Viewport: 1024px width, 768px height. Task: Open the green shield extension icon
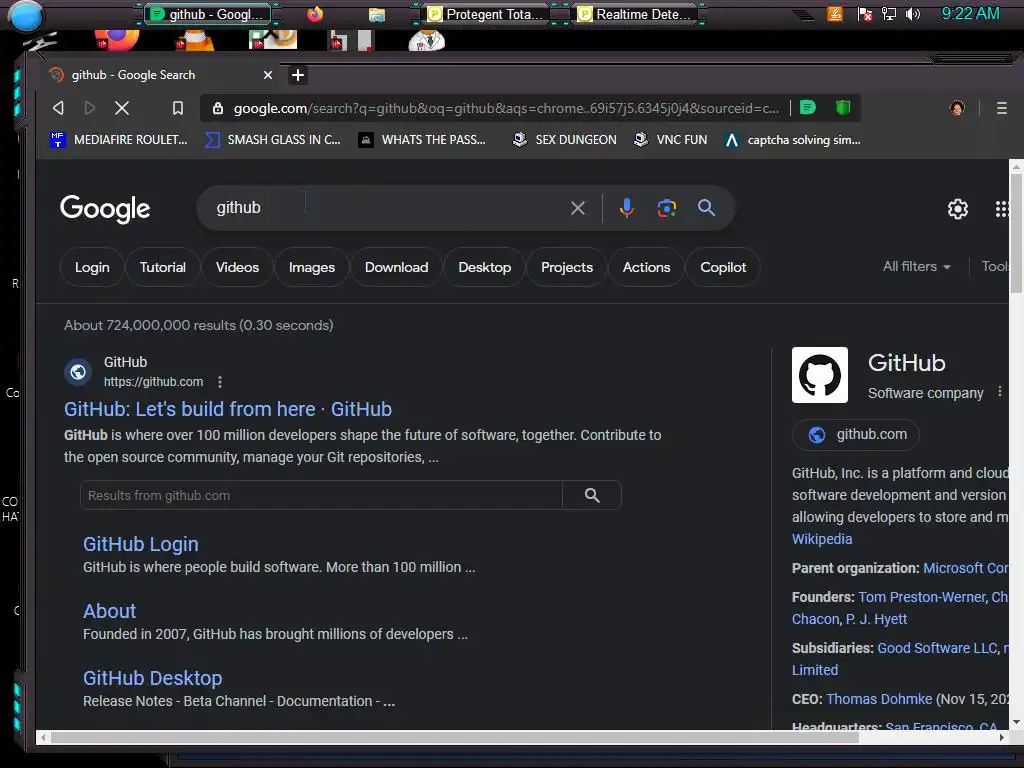(843, 107)
